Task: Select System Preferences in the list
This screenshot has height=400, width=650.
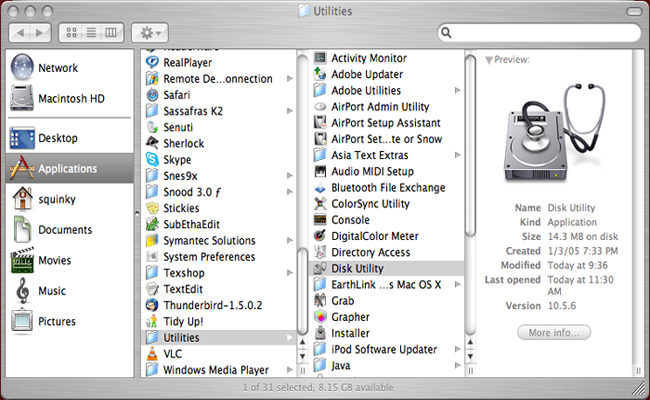Action: tap(219, 257)
